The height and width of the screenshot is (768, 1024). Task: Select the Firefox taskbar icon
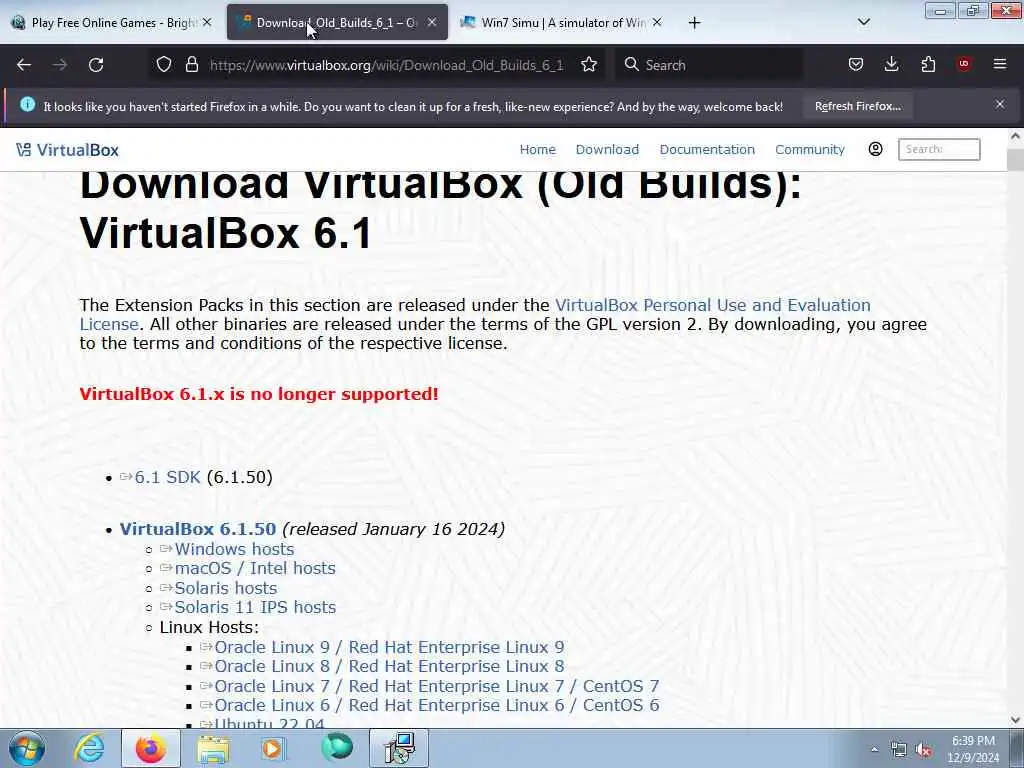(150, 748)
